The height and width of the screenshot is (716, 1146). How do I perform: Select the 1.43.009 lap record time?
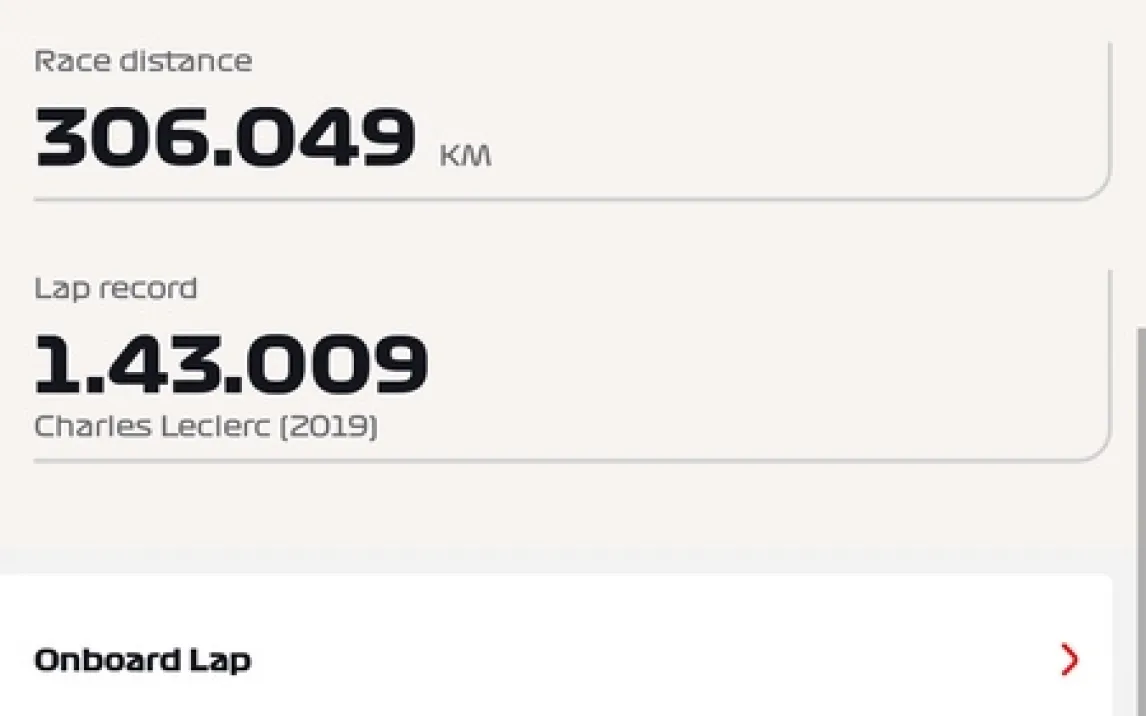[231, 365]
